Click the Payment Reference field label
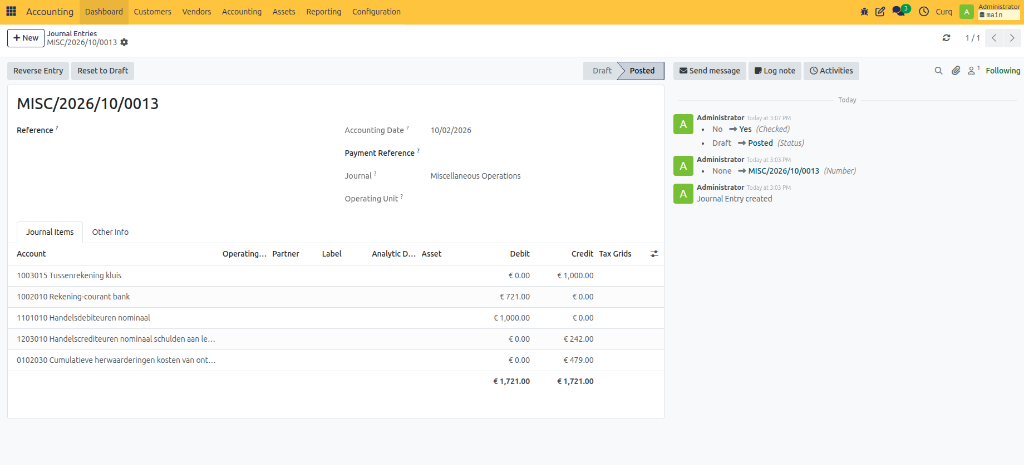 click(379, 153)
